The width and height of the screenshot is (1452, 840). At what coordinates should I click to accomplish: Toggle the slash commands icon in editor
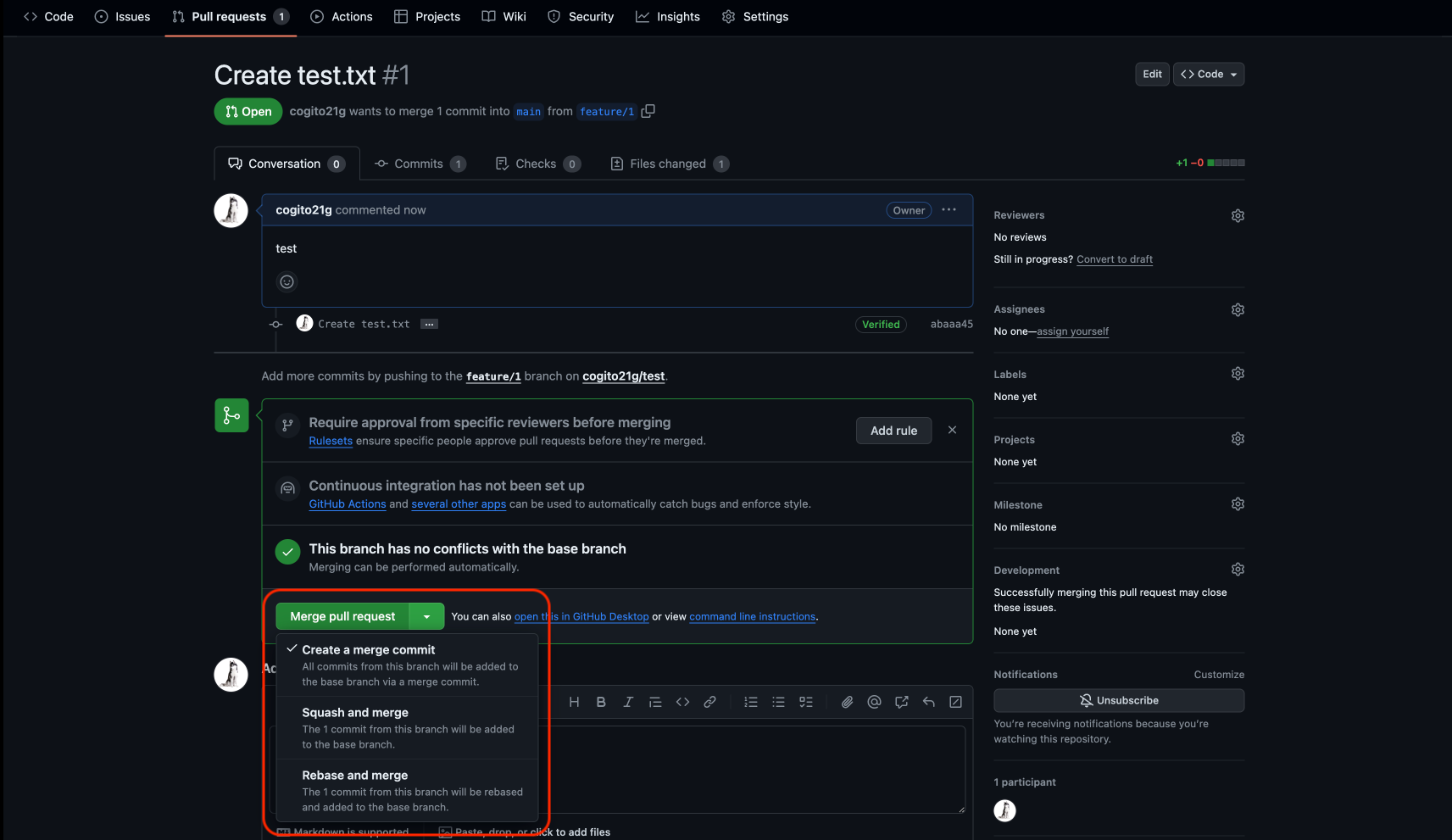(955, 702)
